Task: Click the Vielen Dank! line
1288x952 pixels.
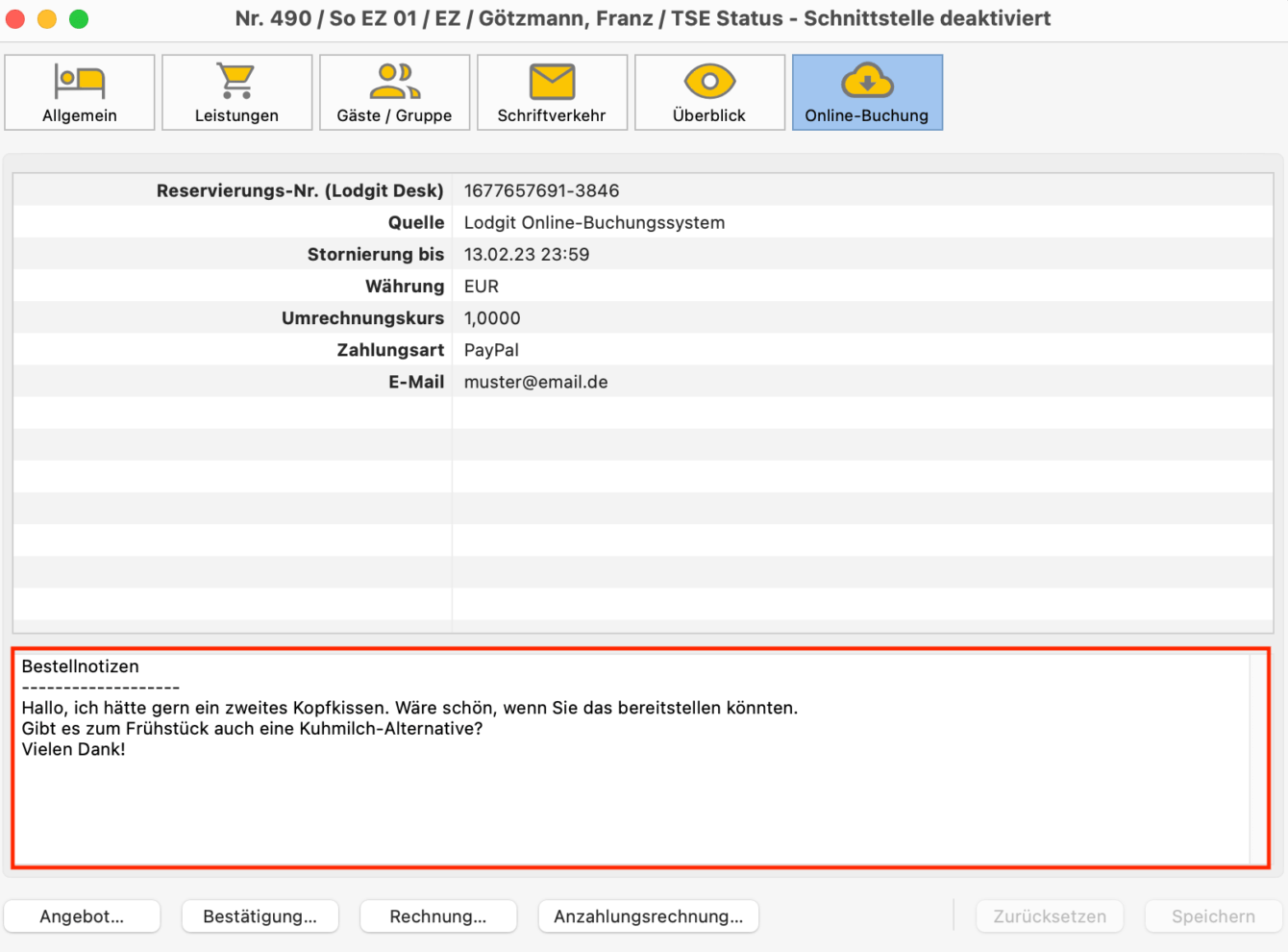Action: coord(73,749)
